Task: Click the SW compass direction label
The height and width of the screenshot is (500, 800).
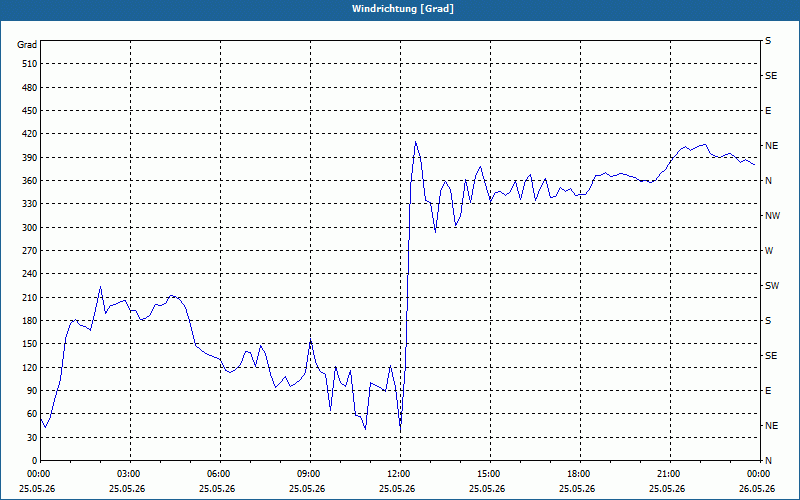Action: [x=772, y=286]
